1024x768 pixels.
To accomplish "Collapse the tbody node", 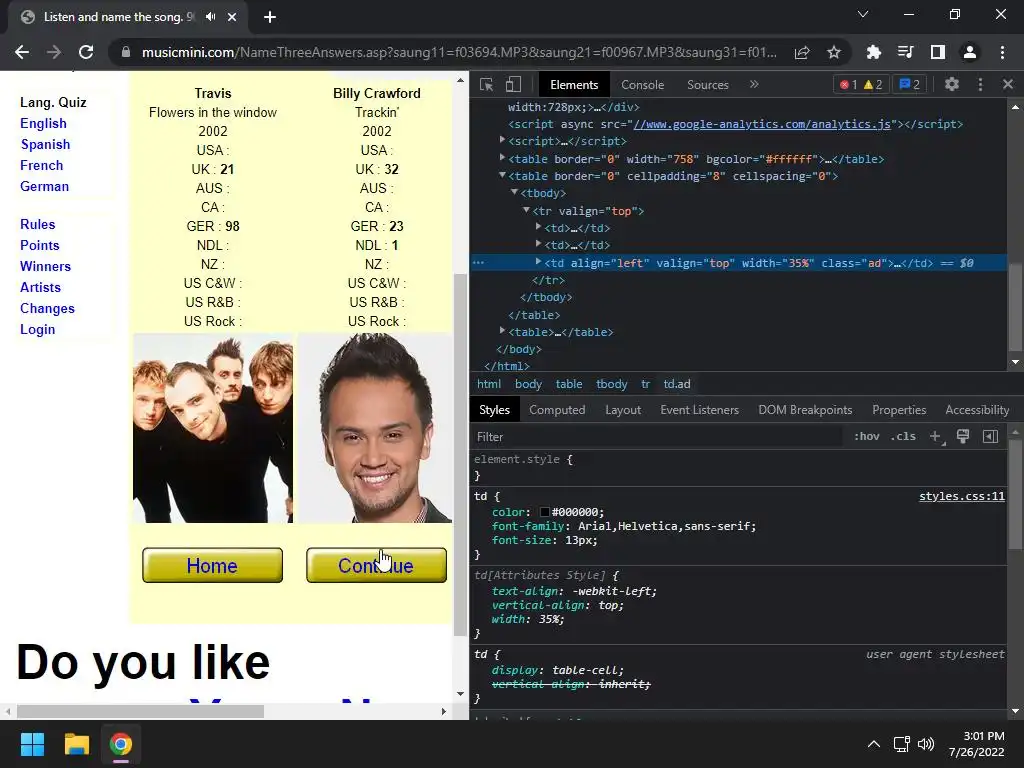I will pos(515,192).
